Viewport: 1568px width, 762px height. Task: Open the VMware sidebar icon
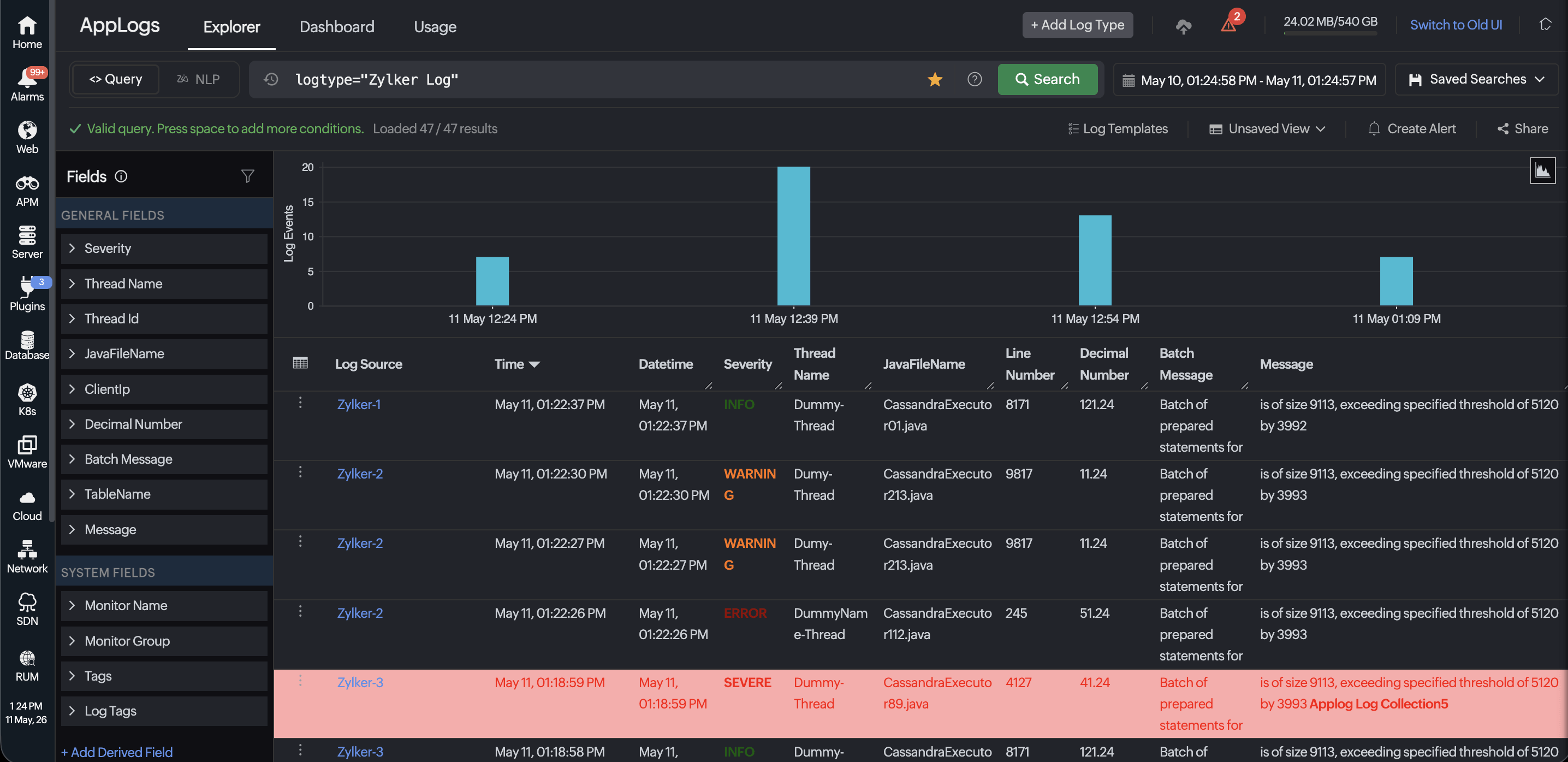click(27, 452)
